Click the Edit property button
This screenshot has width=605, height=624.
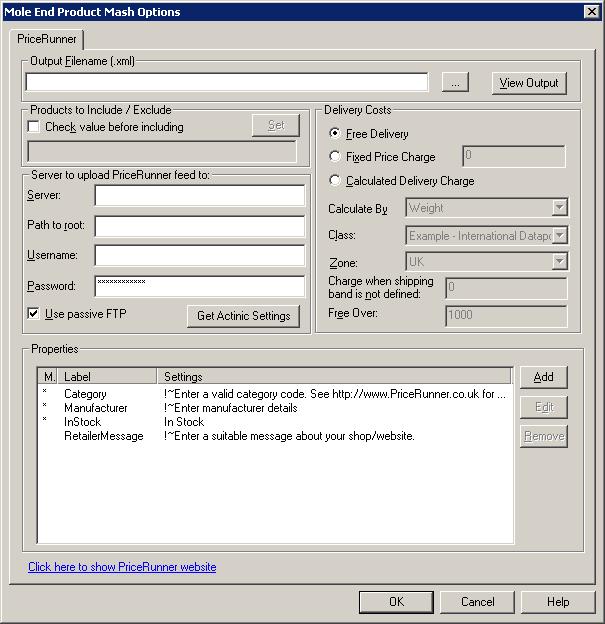click(x=543, y=407)
